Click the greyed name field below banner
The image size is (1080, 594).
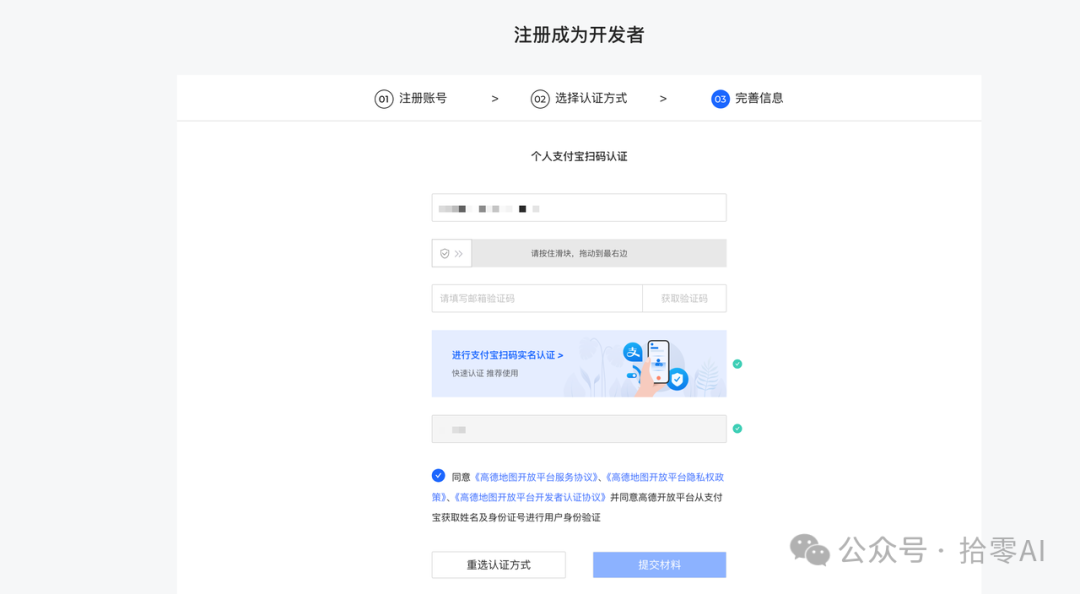pyautogui.click(x=579, y=429)
